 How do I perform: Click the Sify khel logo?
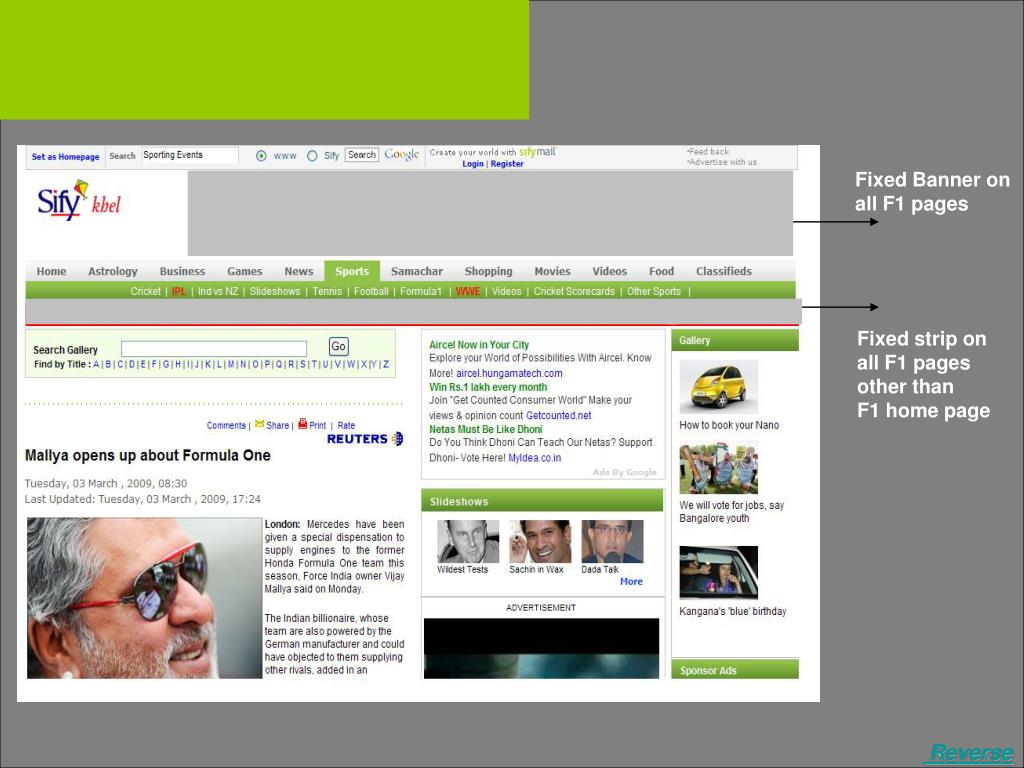(79, 200)
